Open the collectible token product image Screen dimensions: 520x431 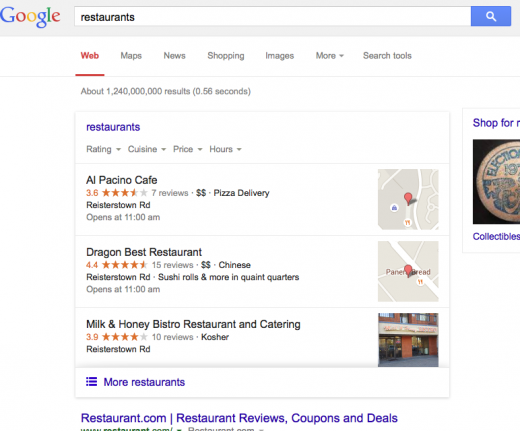(496, 182)
